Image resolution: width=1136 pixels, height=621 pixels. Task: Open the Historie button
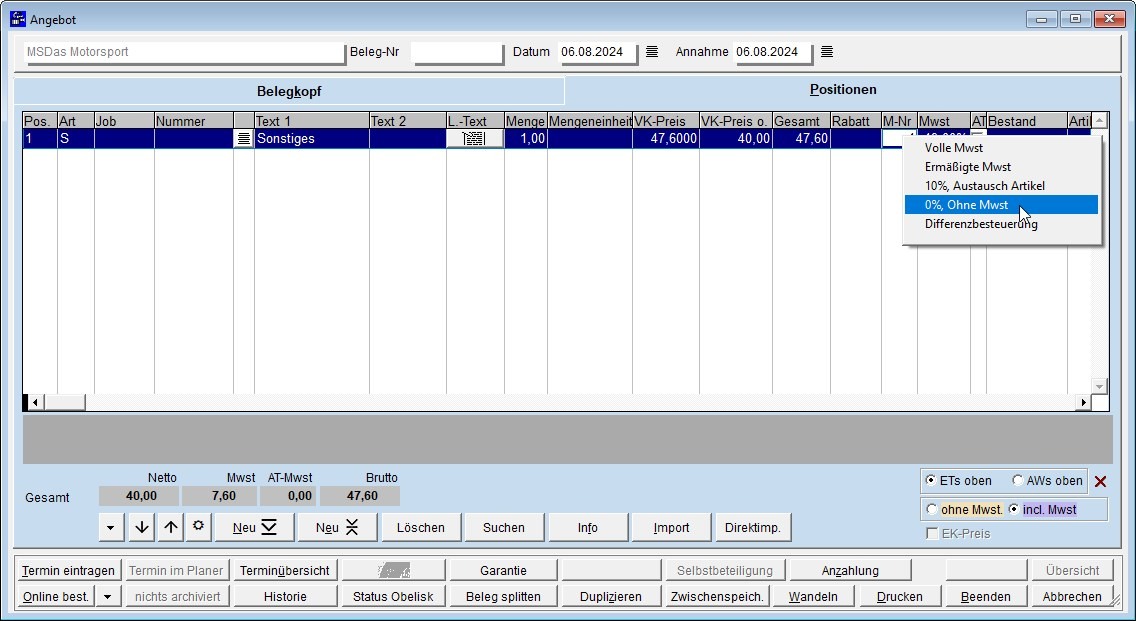(285, 597)
